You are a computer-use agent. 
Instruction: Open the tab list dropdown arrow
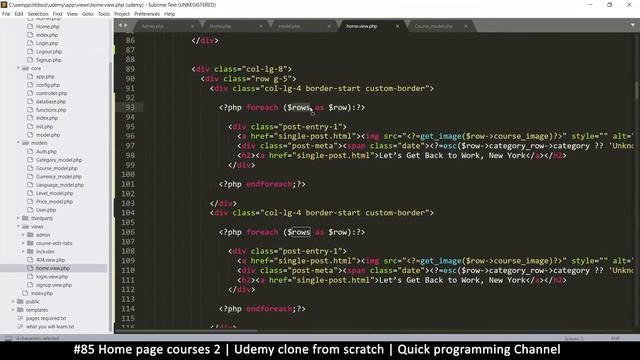pos(633,25)
